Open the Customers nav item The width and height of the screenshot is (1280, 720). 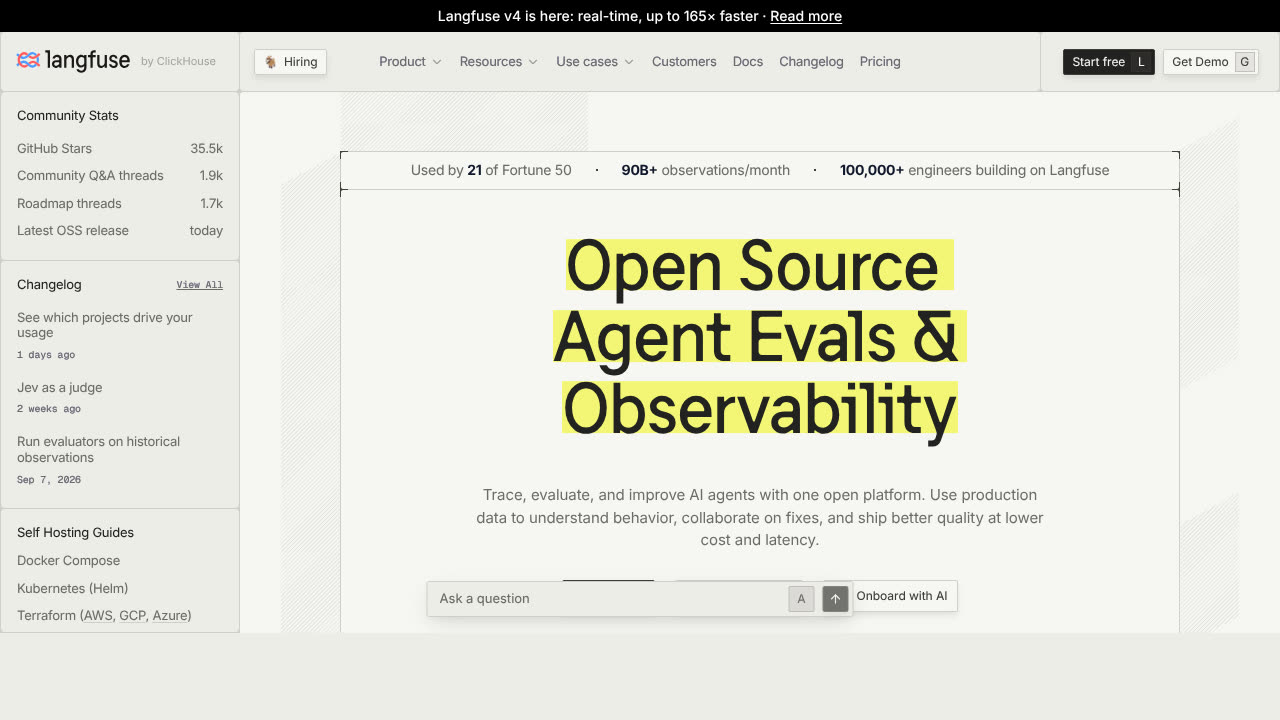point(684,62)
